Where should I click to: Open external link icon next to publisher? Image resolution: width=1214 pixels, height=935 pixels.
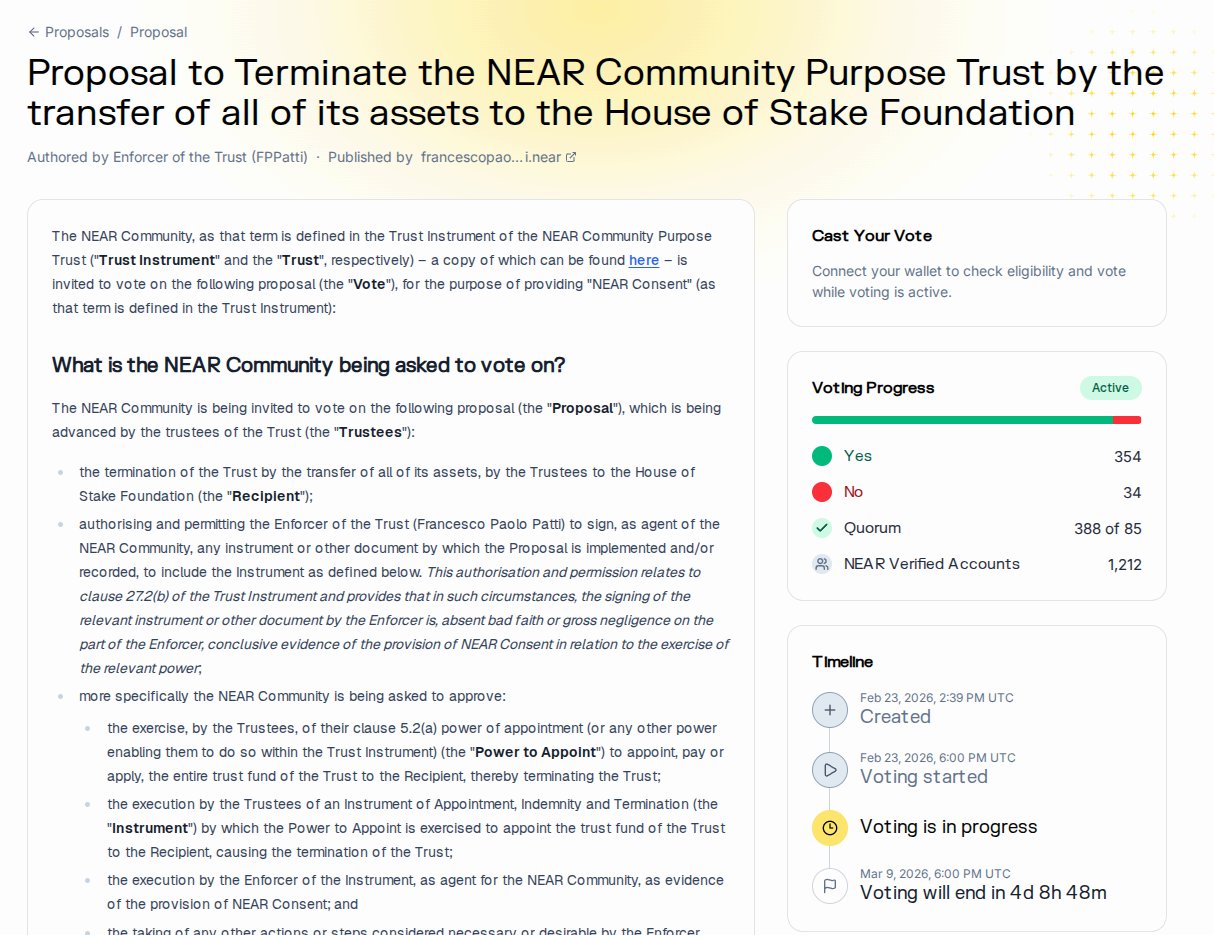[x=571, y=157]
